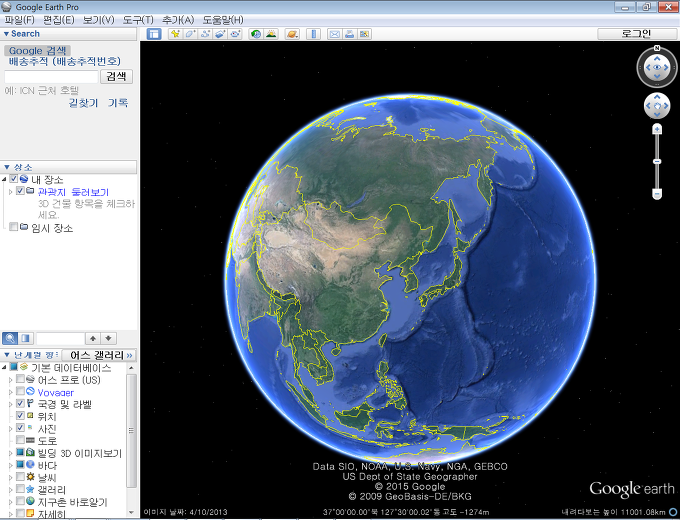
Task: Toggle the Places panel split-view button
Action: coord(26,338)
